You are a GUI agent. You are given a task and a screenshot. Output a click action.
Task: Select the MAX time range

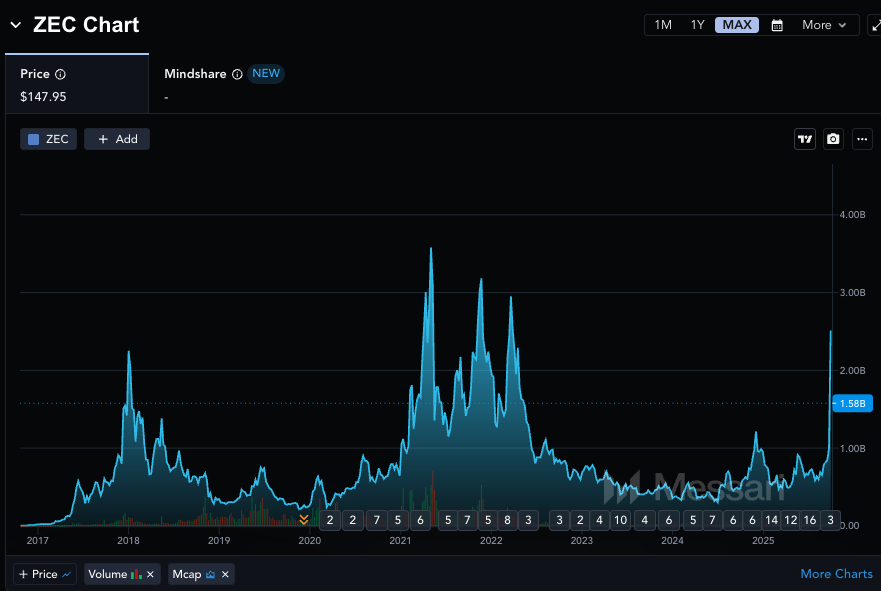point(737,25)
